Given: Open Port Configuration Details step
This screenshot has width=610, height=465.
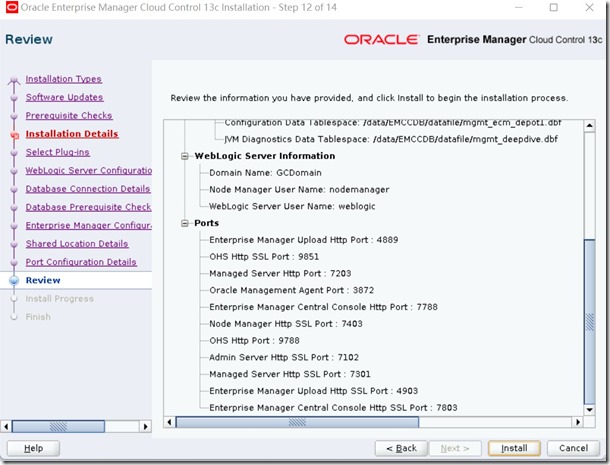Looking at the screenshot, I should (81, 262).
